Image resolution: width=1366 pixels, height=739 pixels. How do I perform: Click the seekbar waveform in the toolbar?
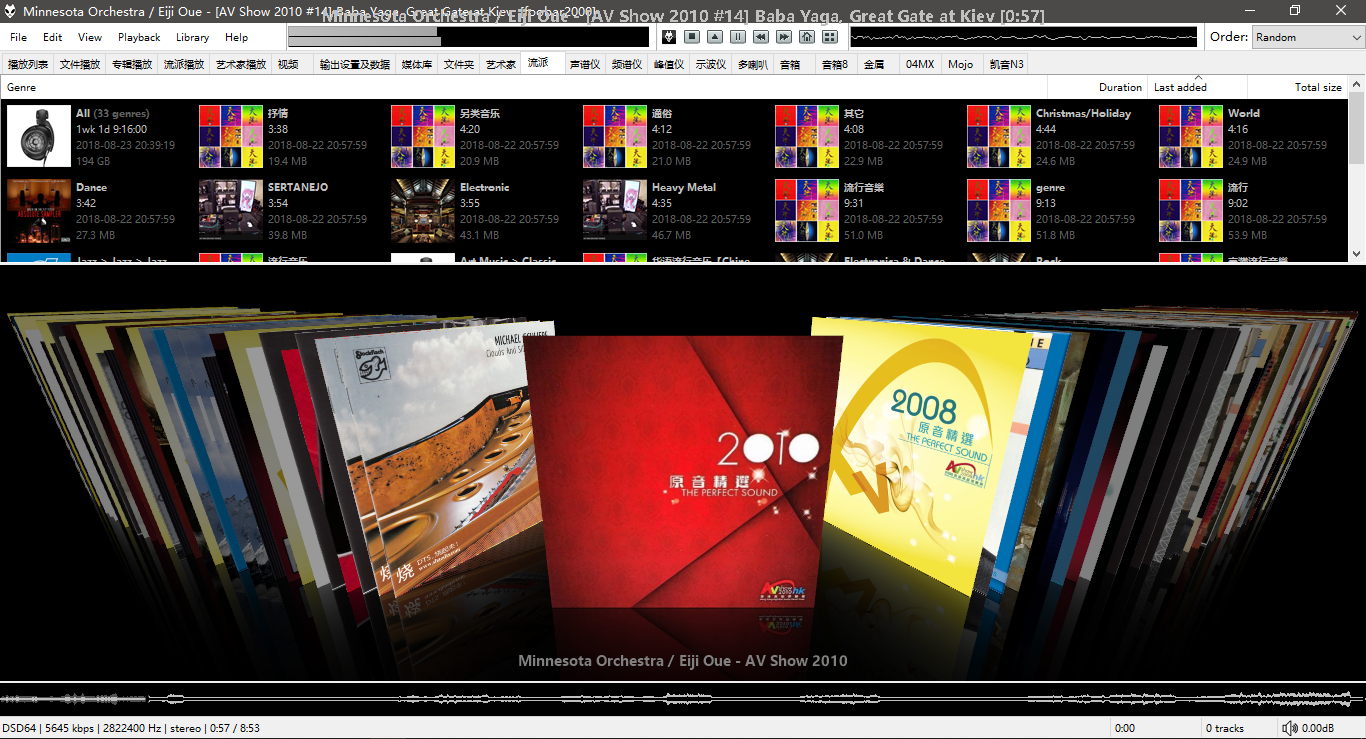[1023, 37]
